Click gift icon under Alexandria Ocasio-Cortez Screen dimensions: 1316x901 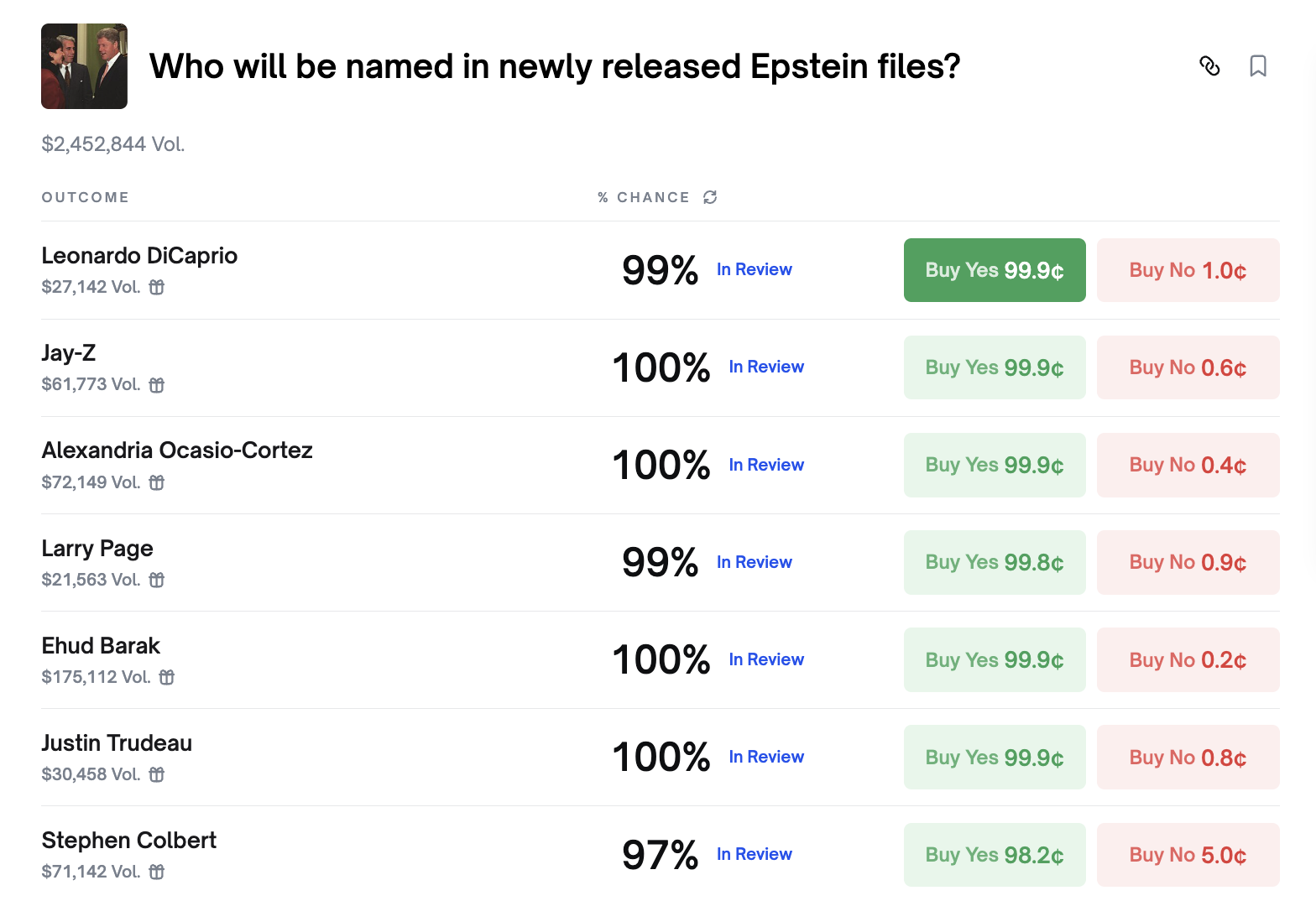click(x=157, y=482)
